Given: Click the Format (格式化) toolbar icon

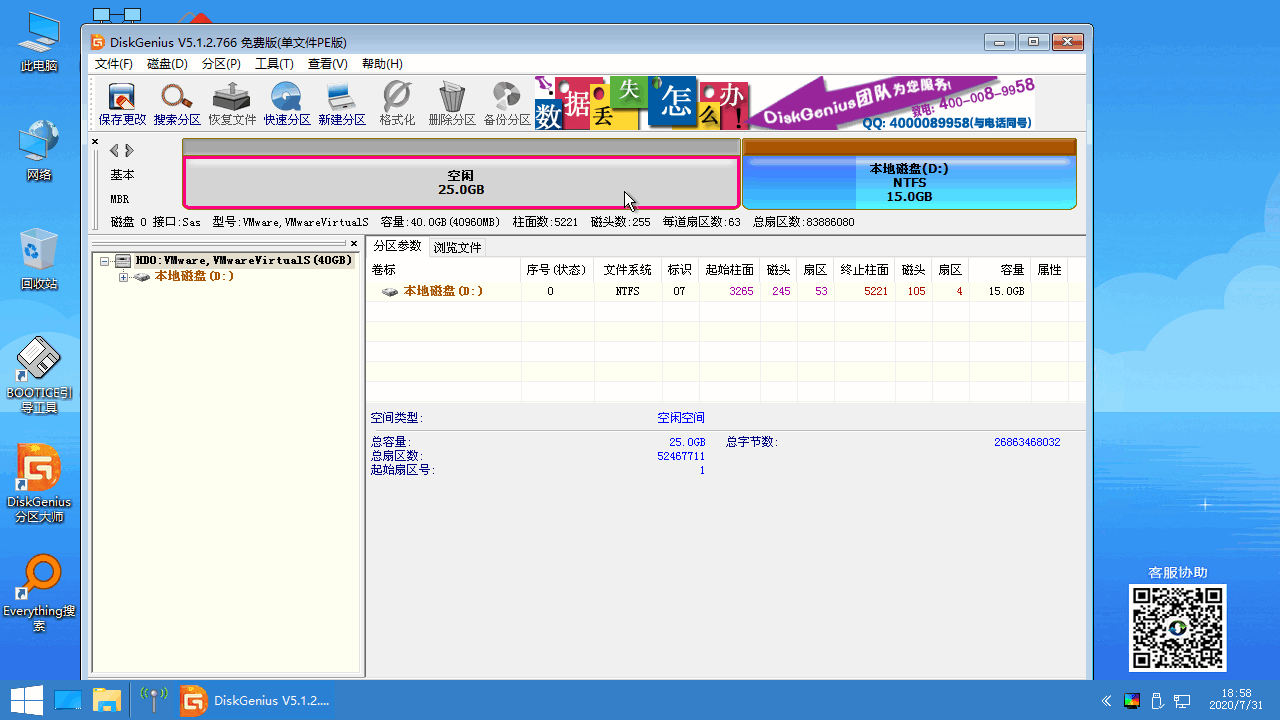Looking at the screenshot, I should coord(397,104).
